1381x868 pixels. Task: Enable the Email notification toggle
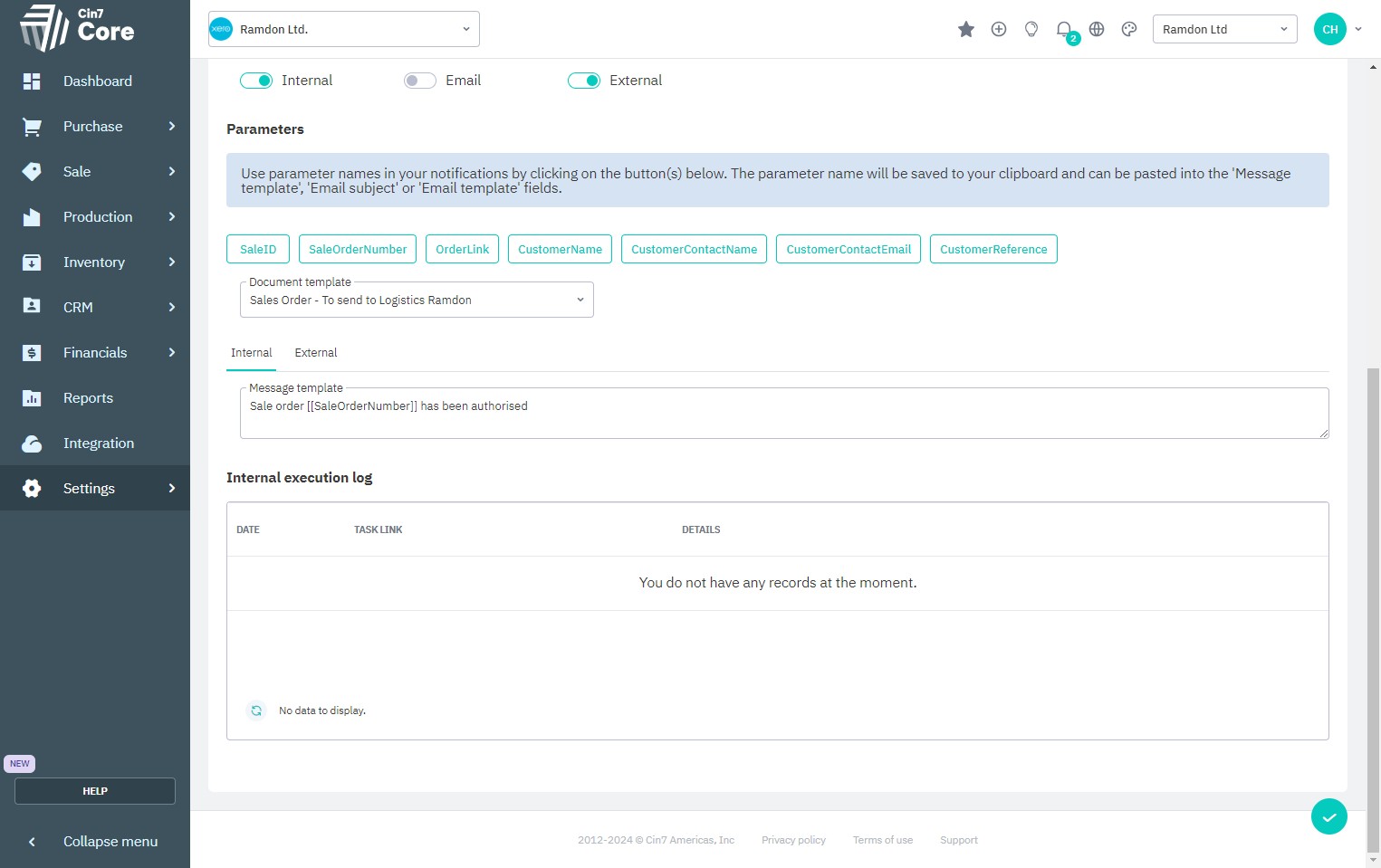[420, 81]
